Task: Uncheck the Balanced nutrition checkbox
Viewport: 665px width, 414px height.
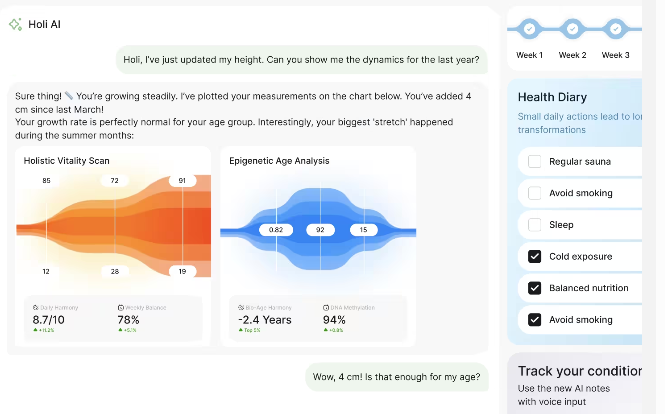Action: point(534,288)
